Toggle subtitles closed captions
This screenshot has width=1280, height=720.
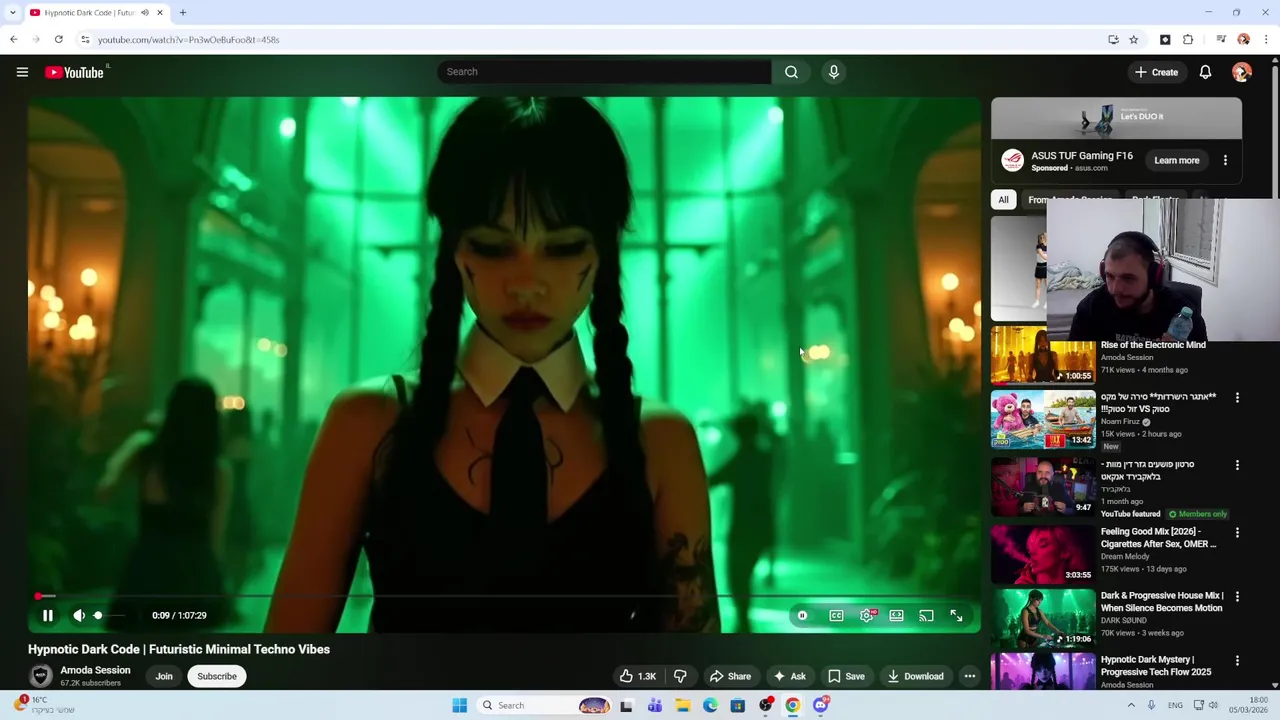pyautogui.click(x=836, y=616)
